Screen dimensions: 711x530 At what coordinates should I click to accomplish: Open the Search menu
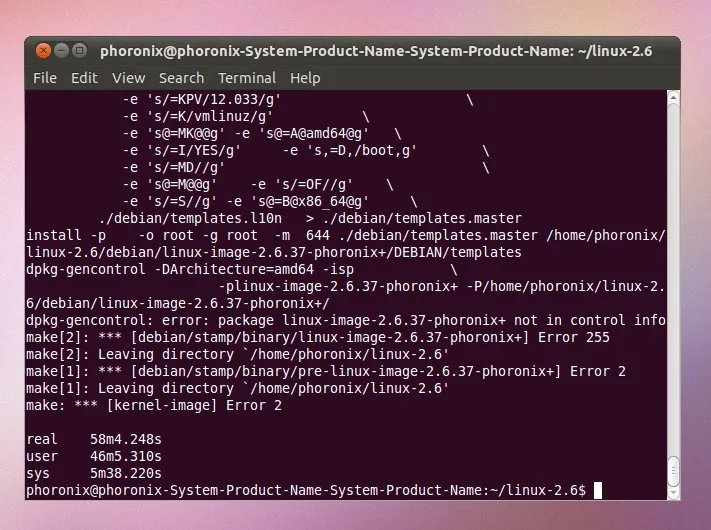click(x=181, y=78)
